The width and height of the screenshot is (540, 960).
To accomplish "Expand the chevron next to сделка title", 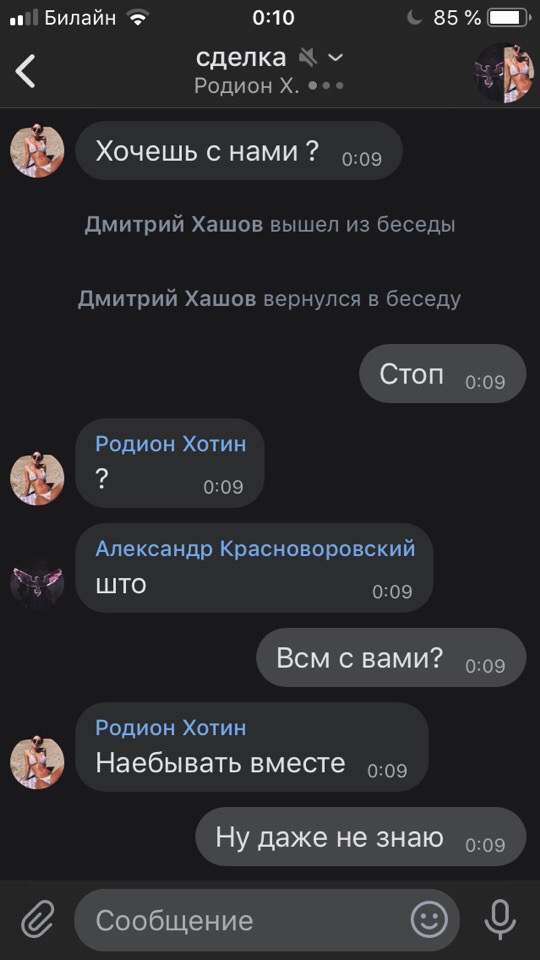I will click(x=336, y=58).
